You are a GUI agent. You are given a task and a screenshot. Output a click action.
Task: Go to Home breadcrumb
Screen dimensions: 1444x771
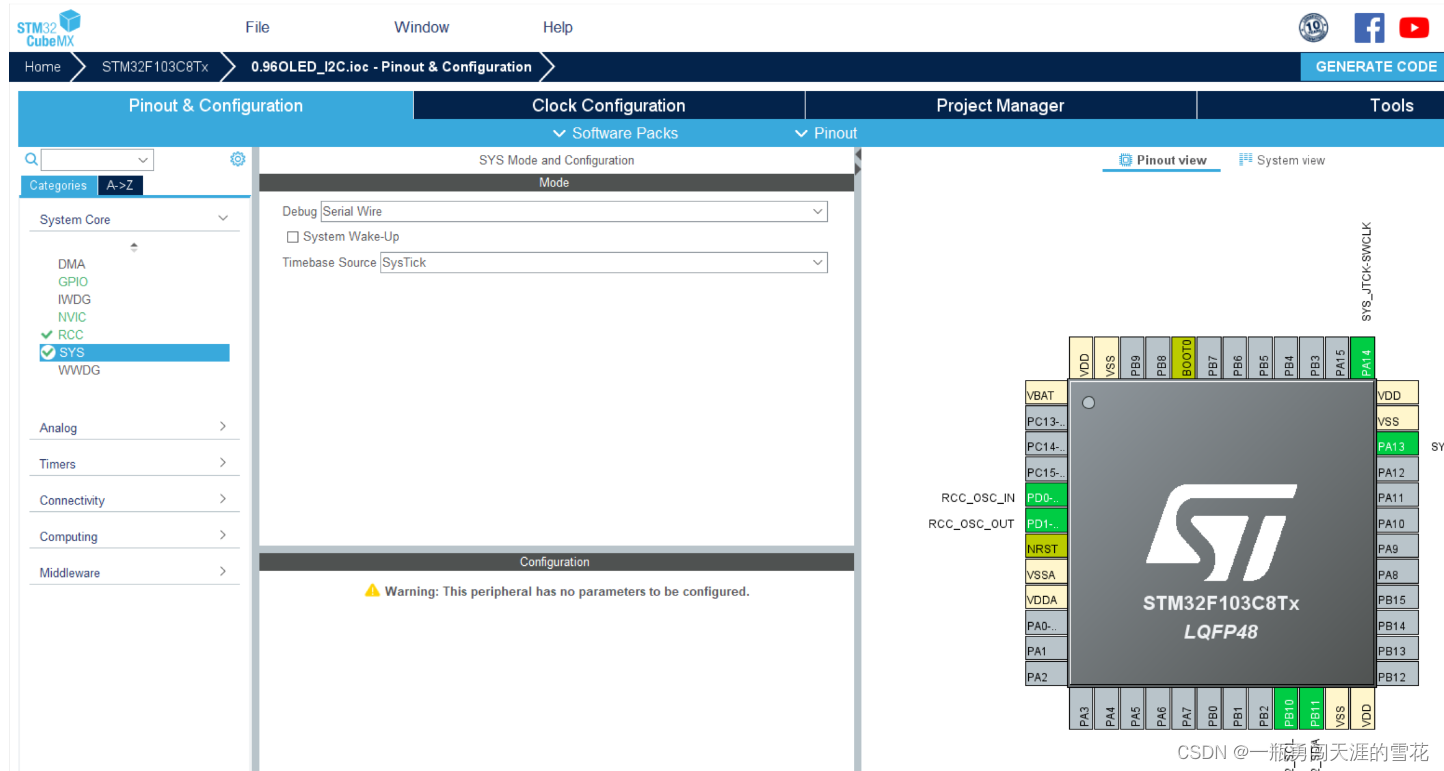click(42, 66)
